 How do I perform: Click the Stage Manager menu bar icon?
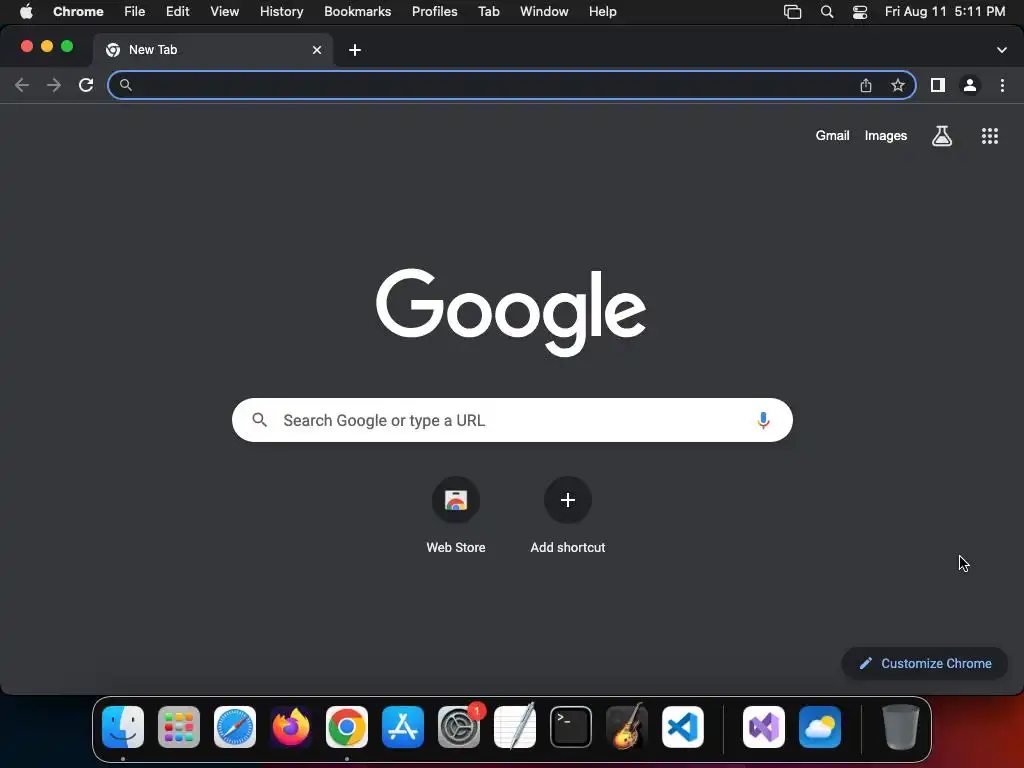[x=792, y=12]
